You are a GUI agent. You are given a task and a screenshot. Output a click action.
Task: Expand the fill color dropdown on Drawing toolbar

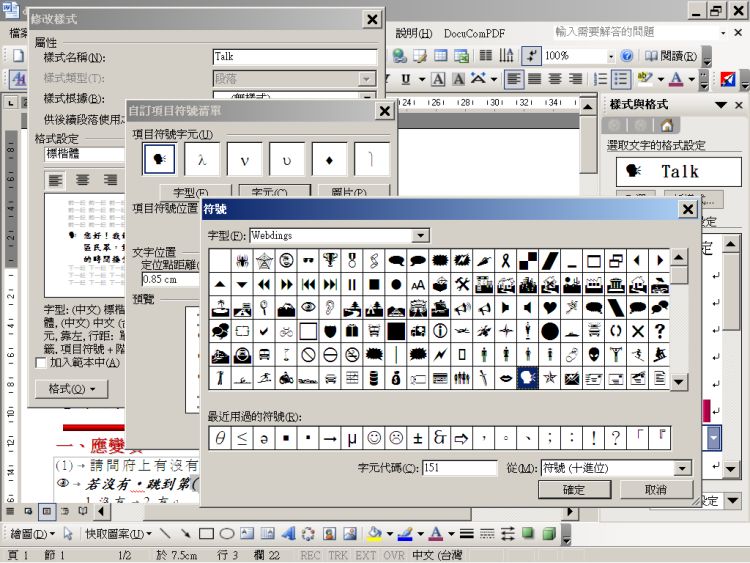tap(390, 533)
